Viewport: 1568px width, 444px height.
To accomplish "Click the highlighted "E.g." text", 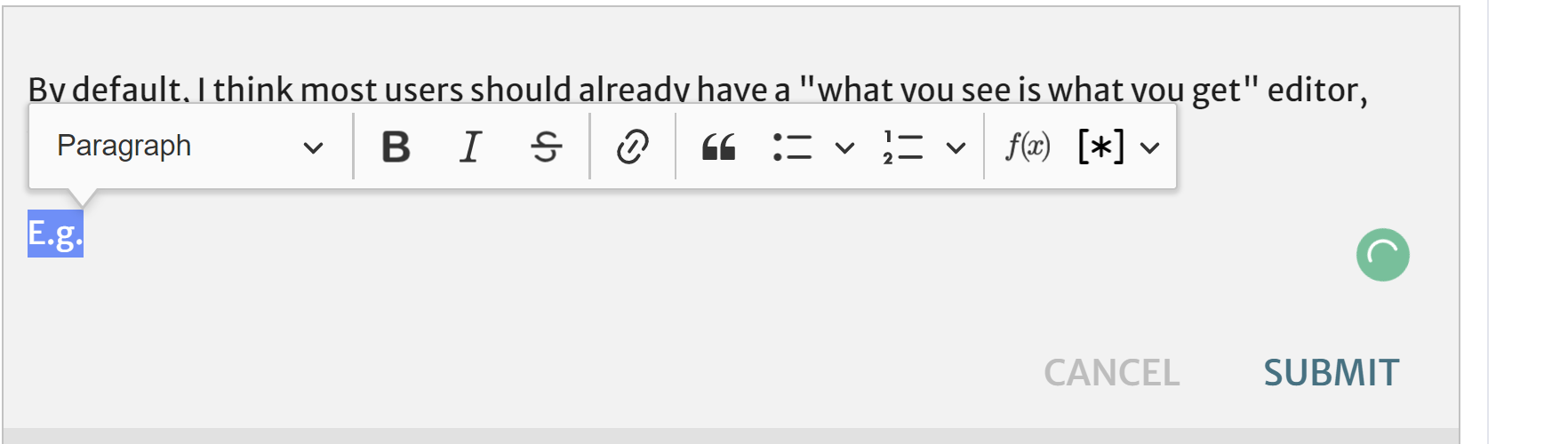I will click(55, 234).
